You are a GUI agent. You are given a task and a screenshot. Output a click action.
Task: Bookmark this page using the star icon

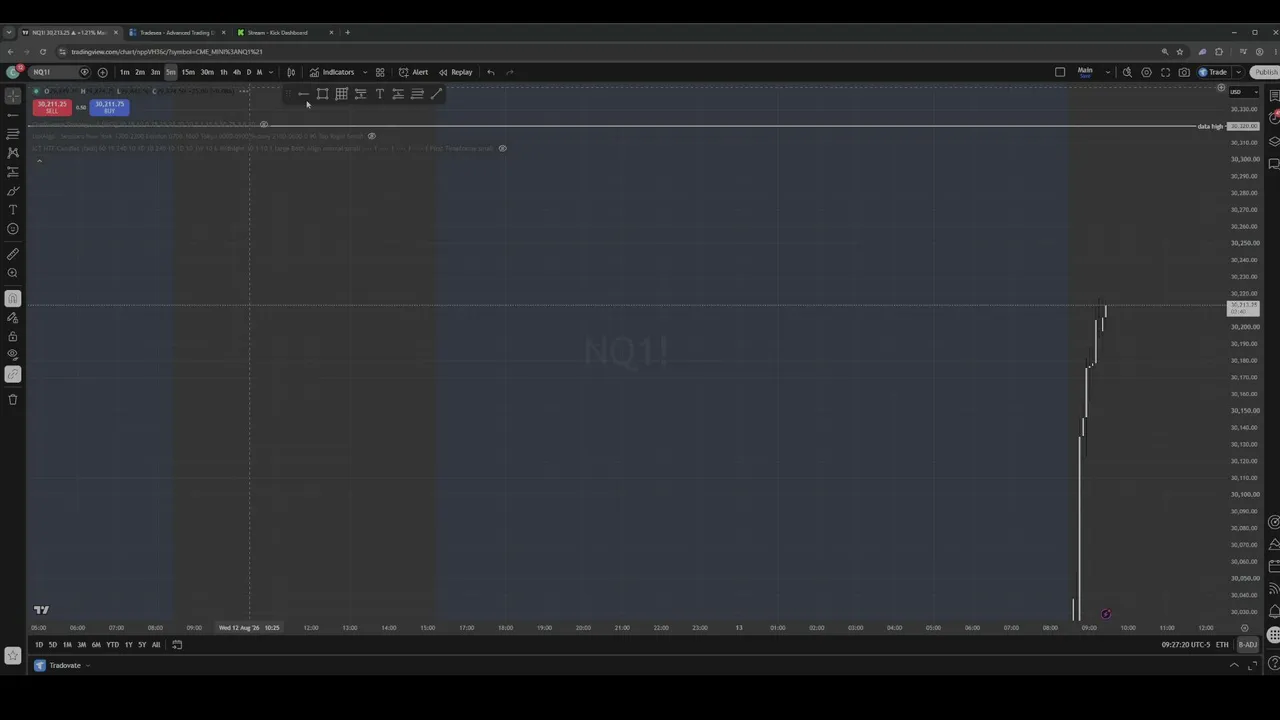(x=1180, y=51)
